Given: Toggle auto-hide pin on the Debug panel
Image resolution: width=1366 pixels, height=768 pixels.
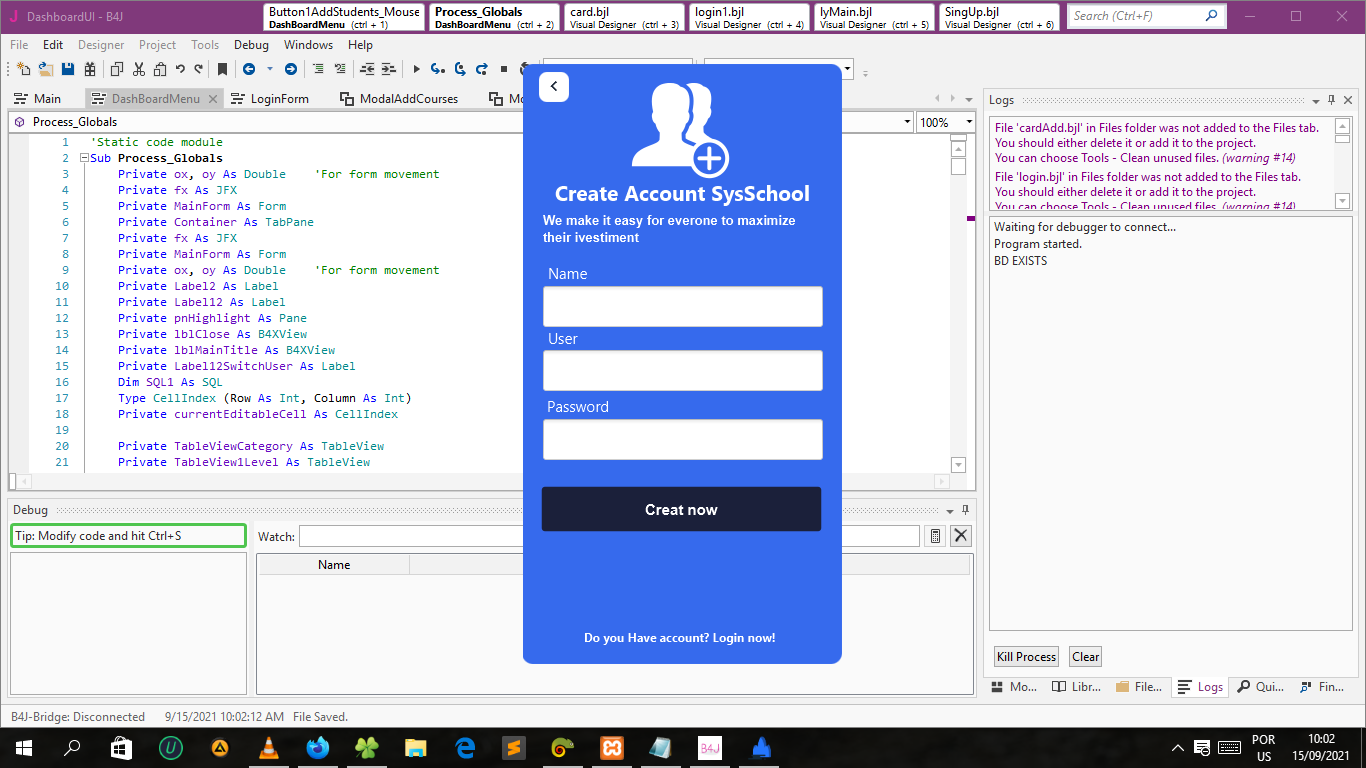Looking at the screenshot, I should click(965, 510).
